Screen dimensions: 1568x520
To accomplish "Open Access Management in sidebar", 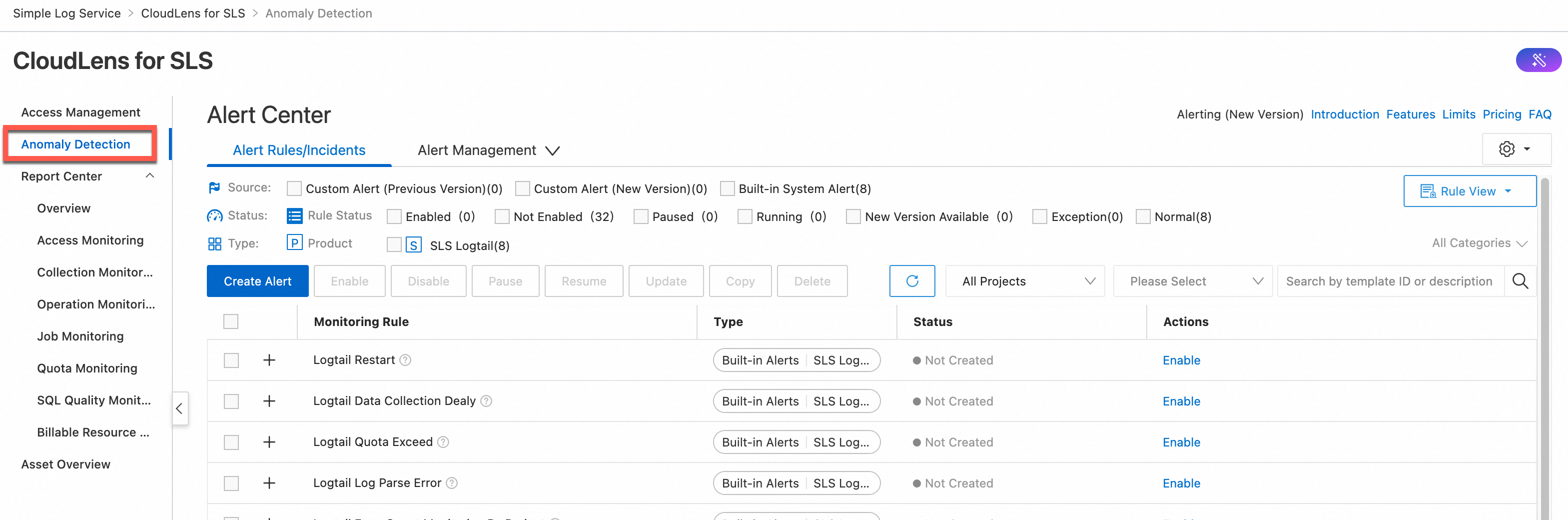I will 80,112.
